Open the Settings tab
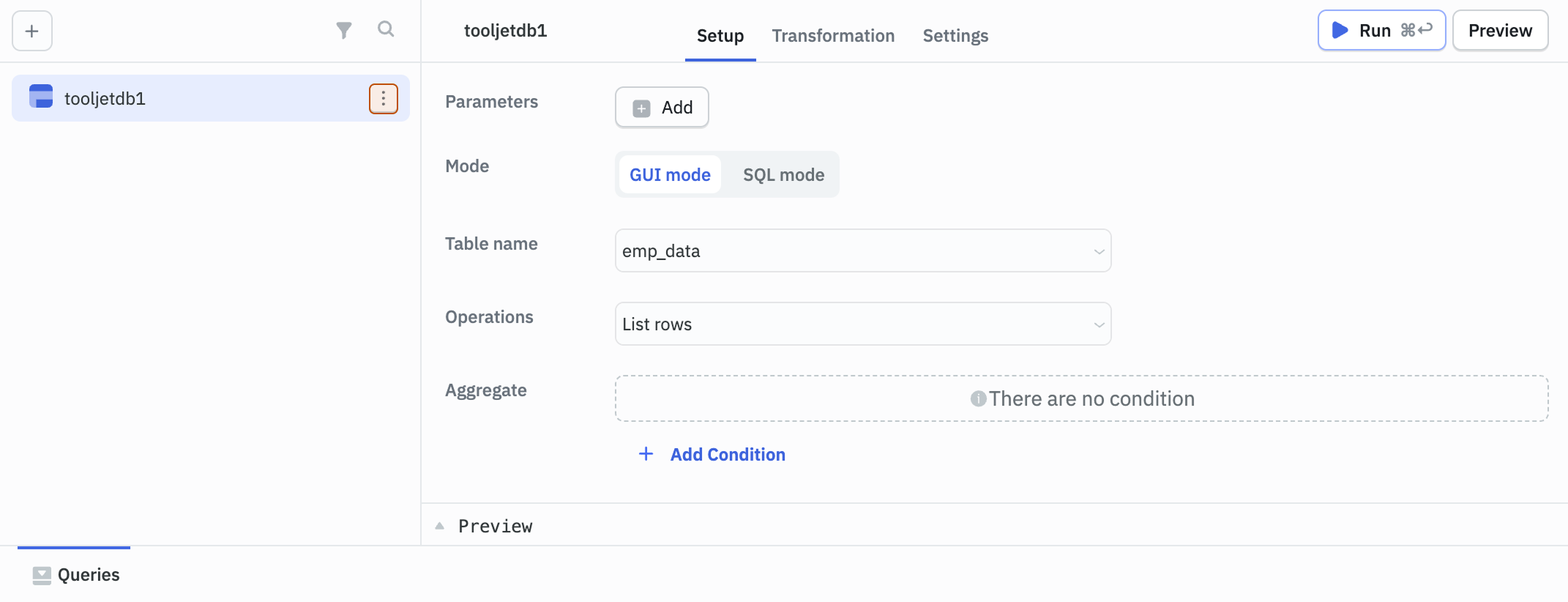 click(955, 36)
